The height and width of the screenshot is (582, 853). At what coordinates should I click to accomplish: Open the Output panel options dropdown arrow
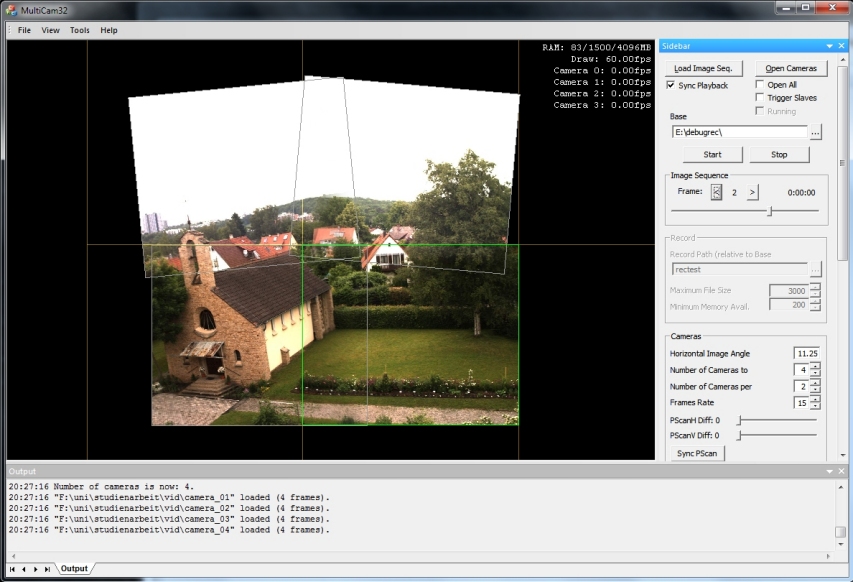tap(828, 471)
